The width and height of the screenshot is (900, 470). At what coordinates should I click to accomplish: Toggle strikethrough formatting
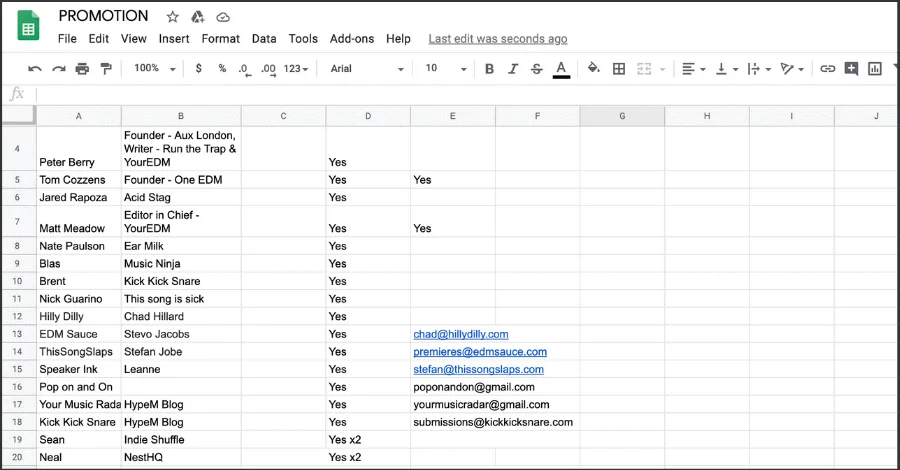[536, 69]
